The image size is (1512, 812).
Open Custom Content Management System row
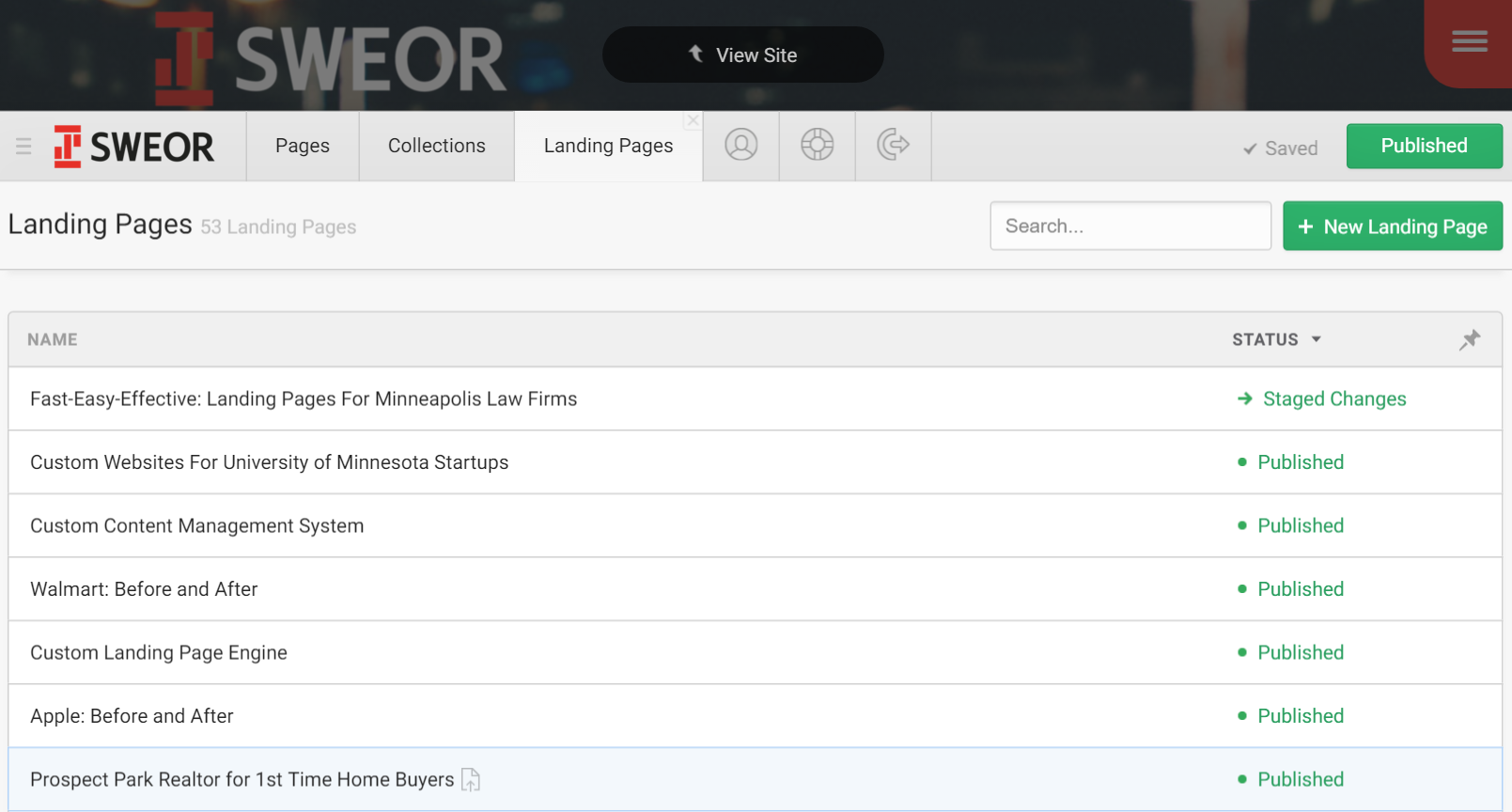[x=755, y=525]
